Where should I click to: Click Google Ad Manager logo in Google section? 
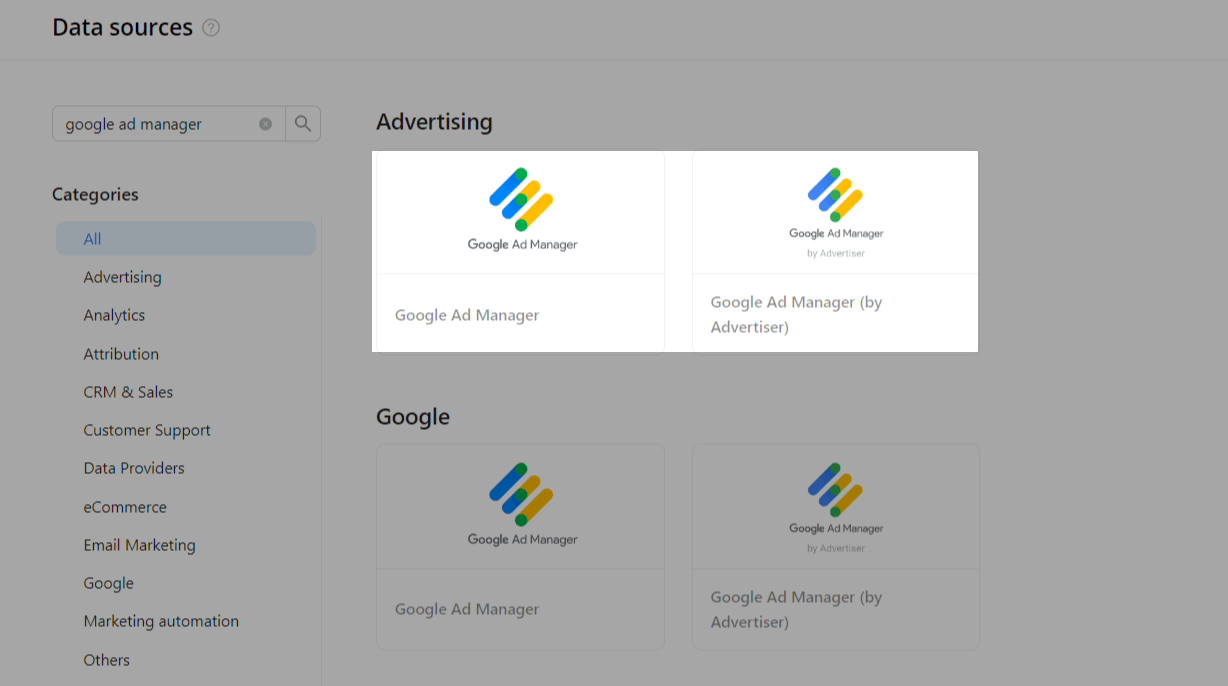(x=521, y=505)
